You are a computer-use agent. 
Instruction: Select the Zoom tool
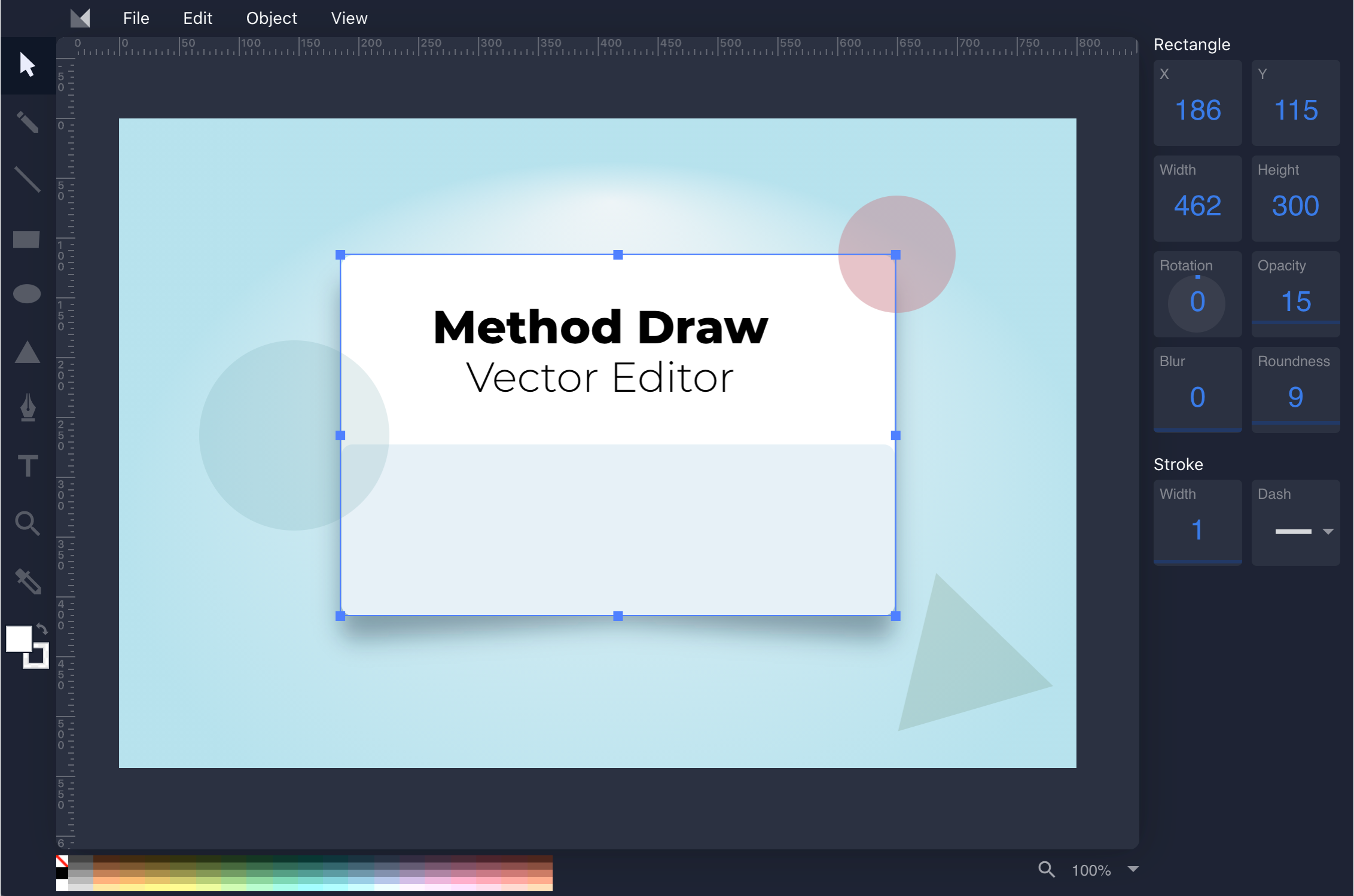point(27,523)
